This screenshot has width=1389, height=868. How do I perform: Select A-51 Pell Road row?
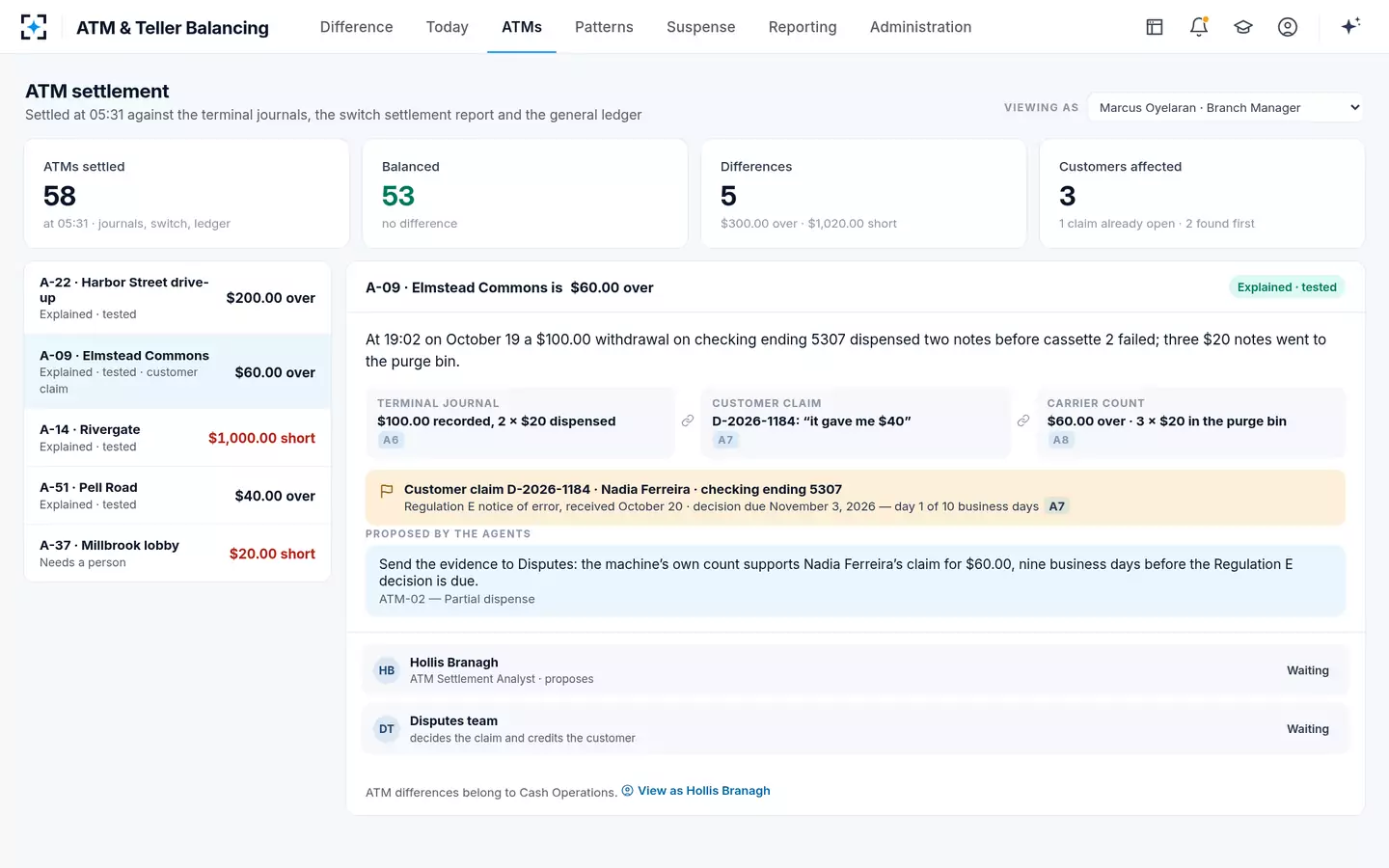(x=177, y=496)
